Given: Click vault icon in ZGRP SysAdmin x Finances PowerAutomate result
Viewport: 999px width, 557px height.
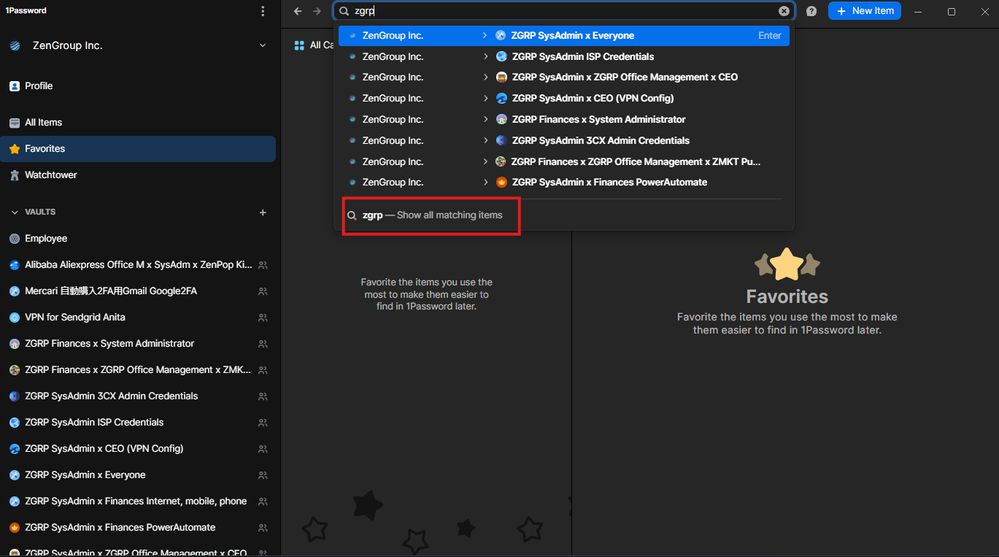Looking at the screenshot, I should (x=501, y=182).
